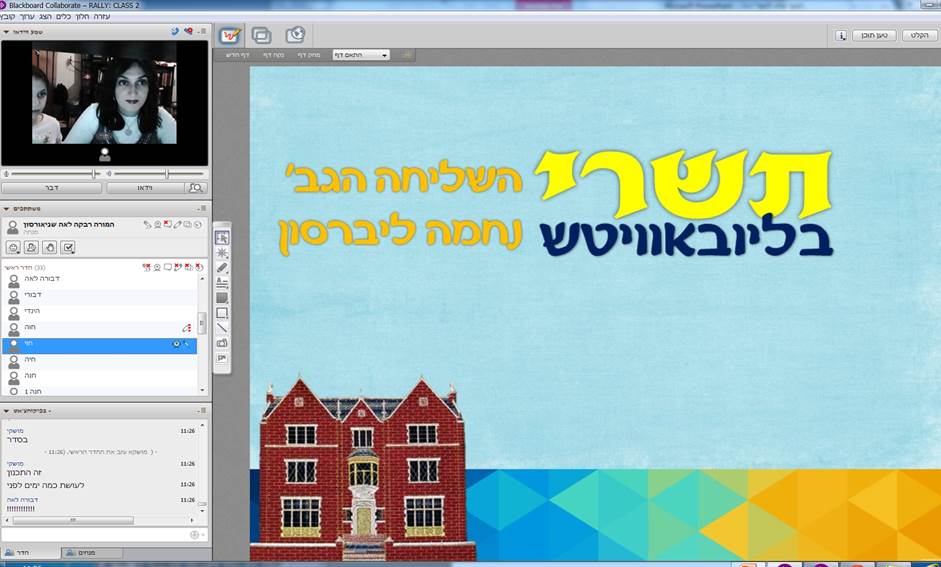Click the new page button in whiteboard bar
This screenshot has height=567, width=941.
[238, 55]
